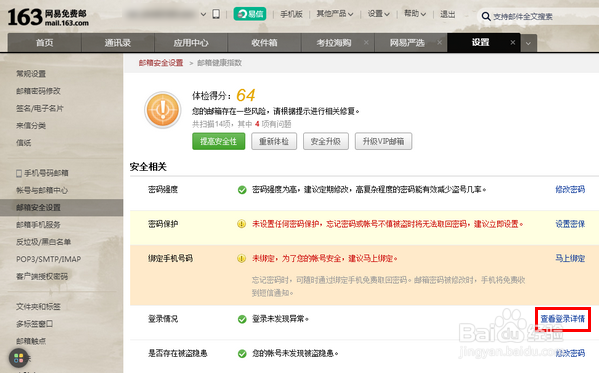599x373 pixels.
Task: Click the score value 64
Action: (246, 95)
